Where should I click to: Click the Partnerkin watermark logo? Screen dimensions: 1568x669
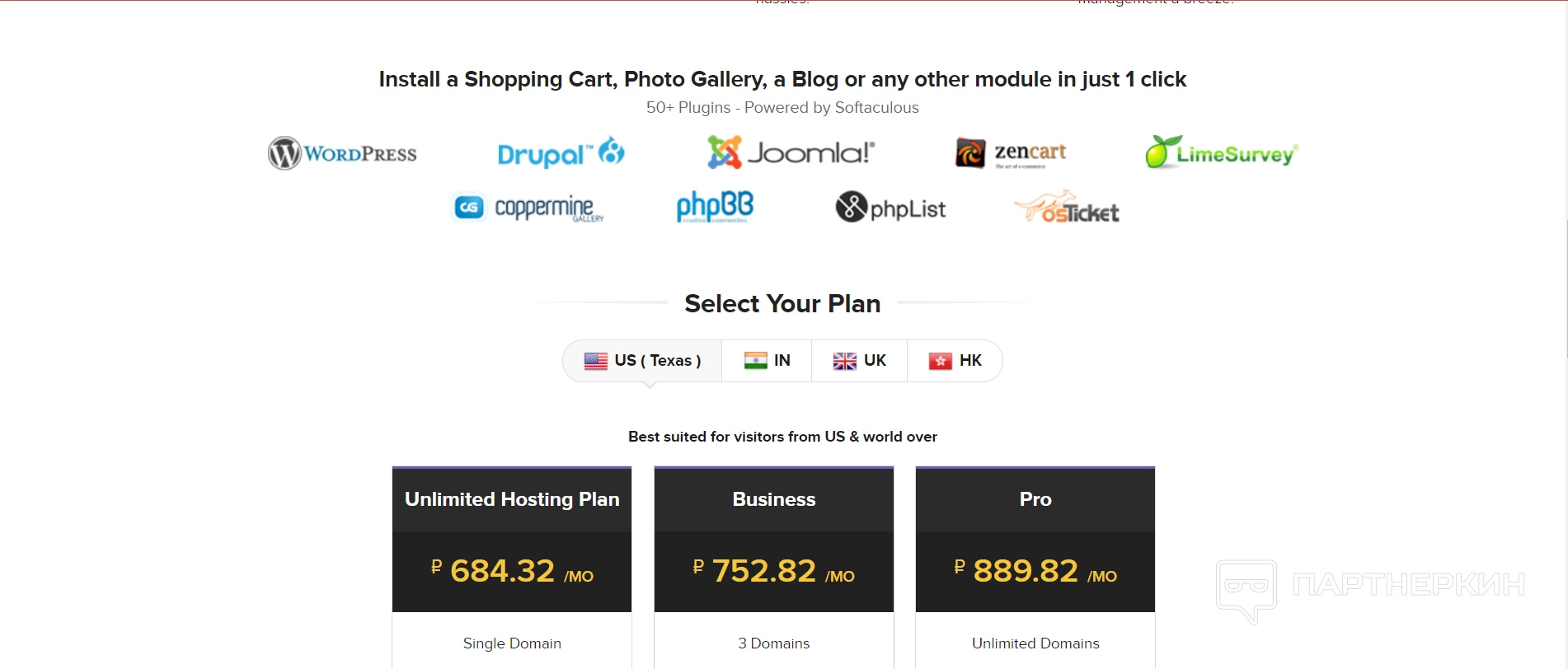tap(1370, 587)
